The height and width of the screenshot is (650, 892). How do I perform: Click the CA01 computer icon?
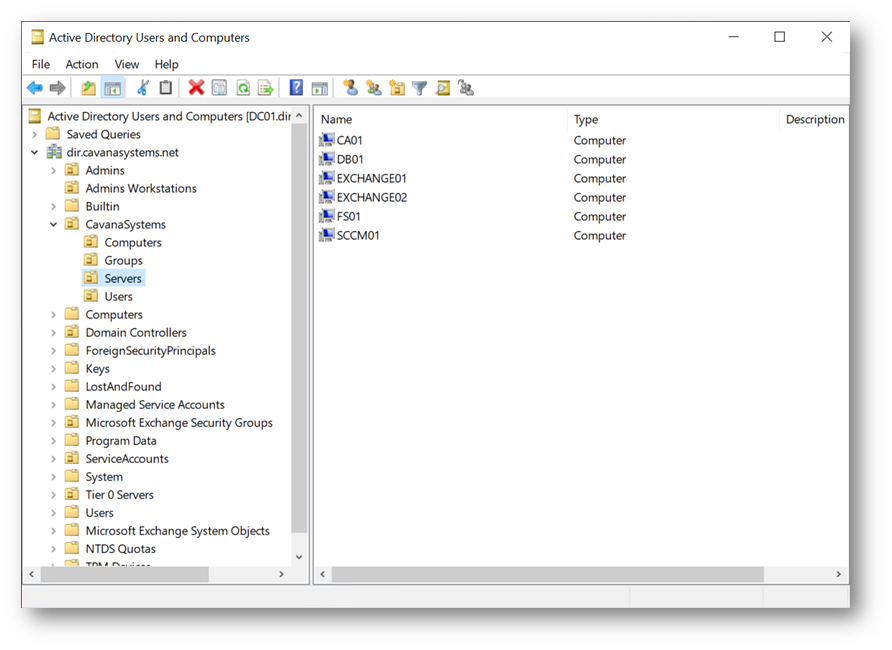point(327,139)
